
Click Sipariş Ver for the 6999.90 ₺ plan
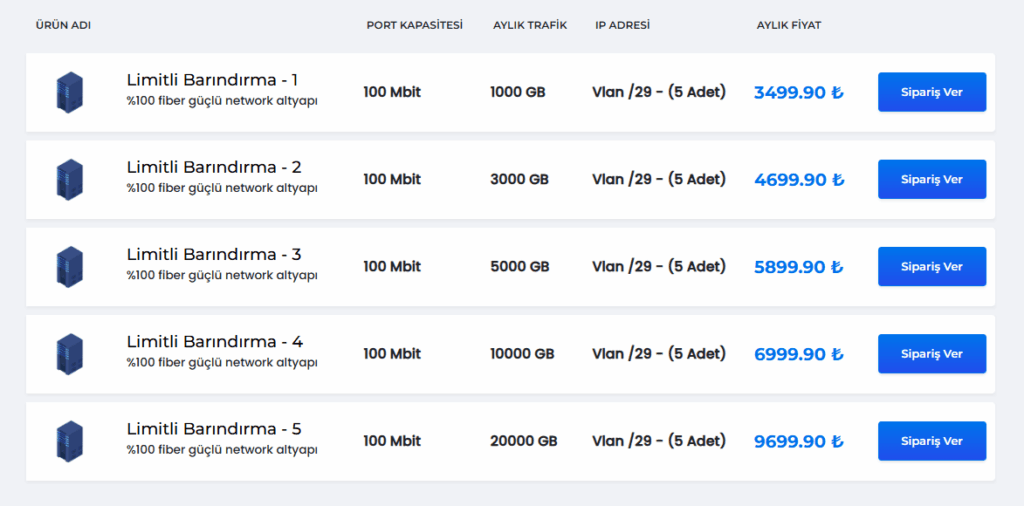point(931,354)
